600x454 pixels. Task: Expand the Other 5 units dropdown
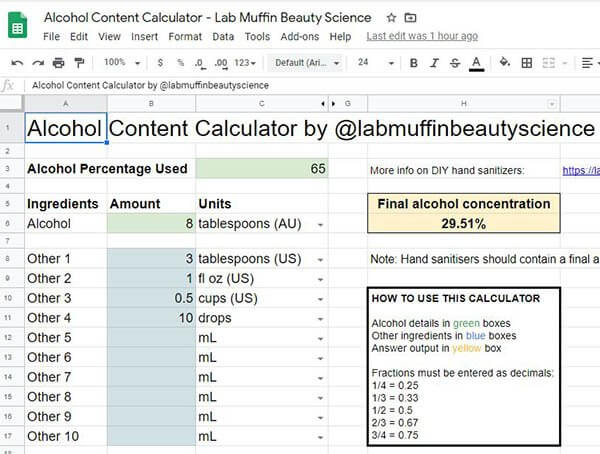coord(320,339)
